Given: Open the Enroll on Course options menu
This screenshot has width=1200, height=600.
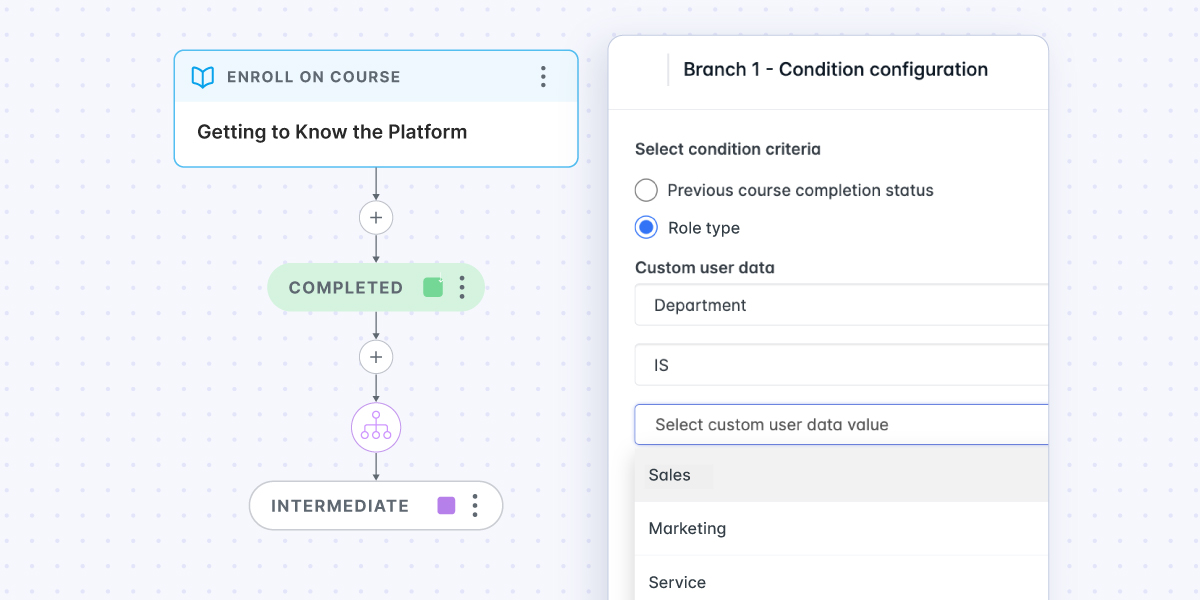Looking at the screenshot, I should [543, 76].
